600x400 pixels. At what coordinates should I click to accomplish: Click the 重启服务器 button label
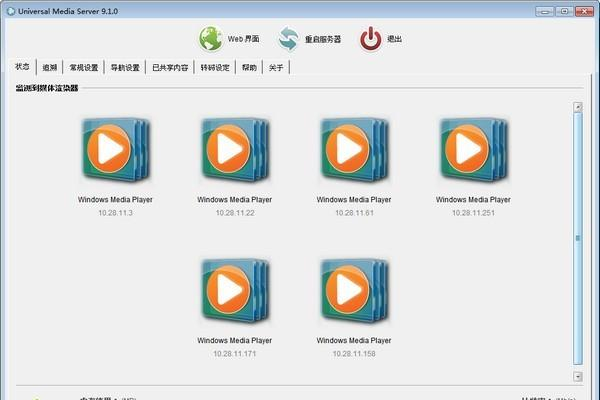coord(323,39)
